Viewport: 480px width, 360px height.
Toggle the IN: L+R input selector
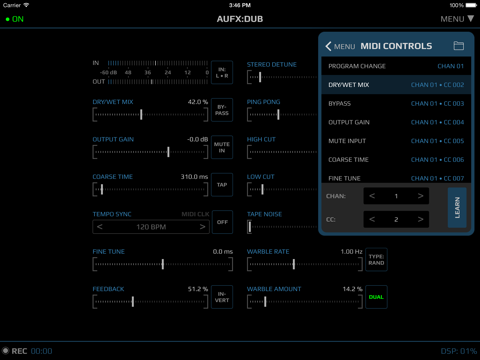pyautogui.click(x=222, y=72)
